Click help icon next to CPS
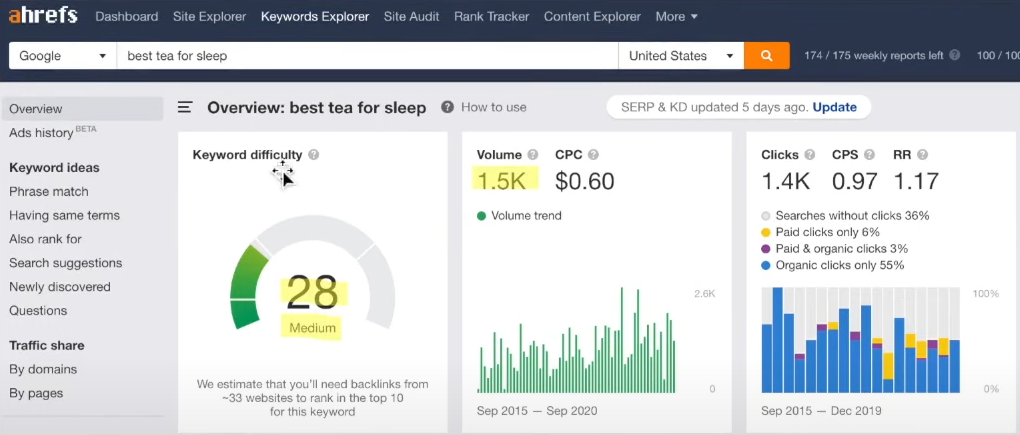Image resolution: width=1020 pixels, height=435 pixels. pos(869,155)
